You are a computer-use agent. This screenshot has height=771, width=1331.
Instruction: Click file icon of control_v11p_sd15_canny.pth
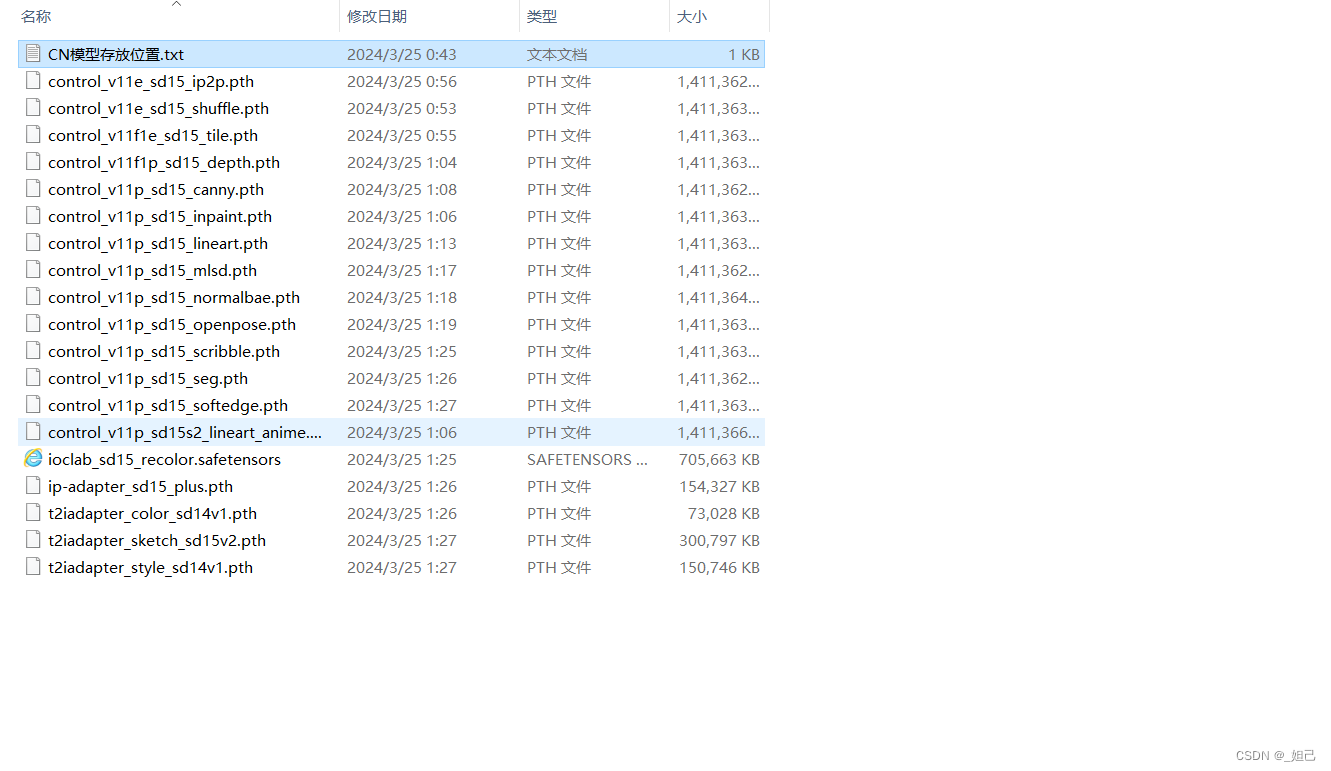(33, 189)
